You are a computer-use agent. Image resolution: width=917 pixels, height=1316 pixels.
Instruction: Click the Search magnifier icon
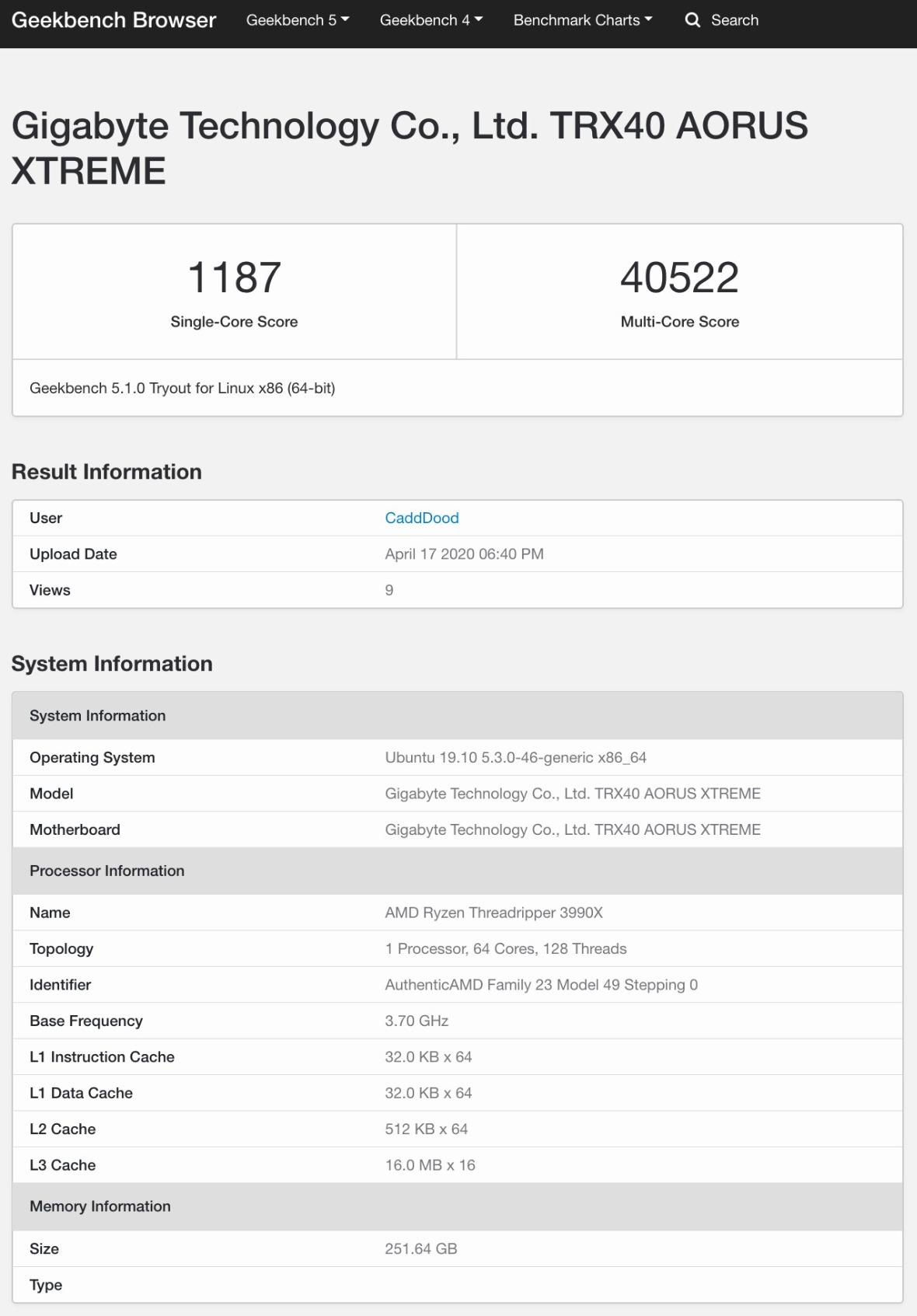[692, 20]
